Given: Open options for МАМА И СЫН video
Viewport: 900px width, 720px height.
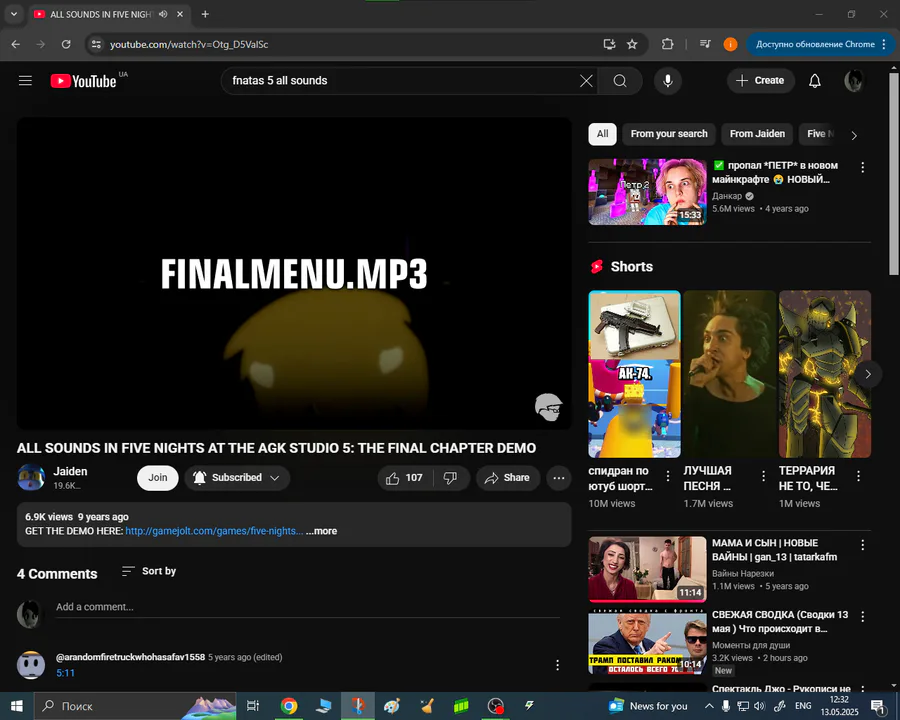Looking at the screenshot, I should (862, 545).
